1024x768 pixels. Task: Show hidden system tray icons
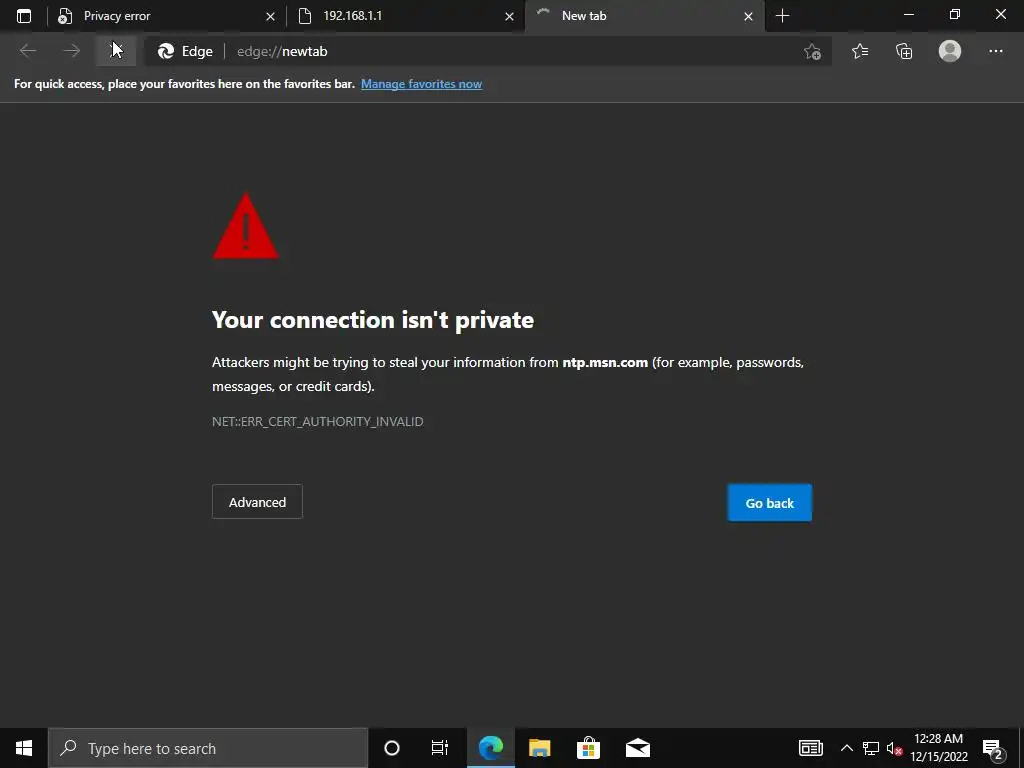(x=846, y=748)
